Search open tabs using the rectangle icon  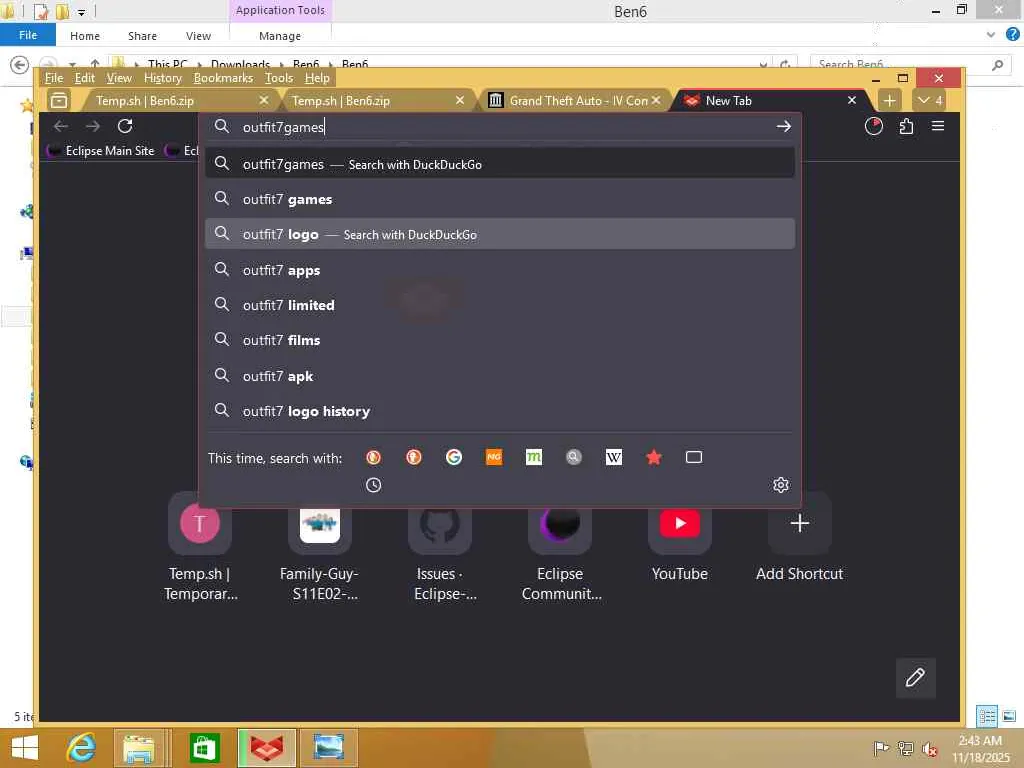[x=694, y=457]
